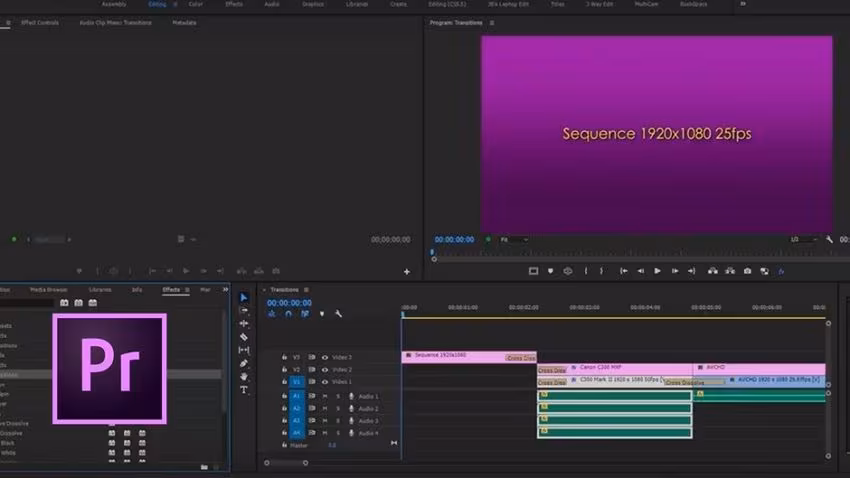Open Source Monitor button editor plus
This screenshot has height=478, width=850.
pos(407,272)
